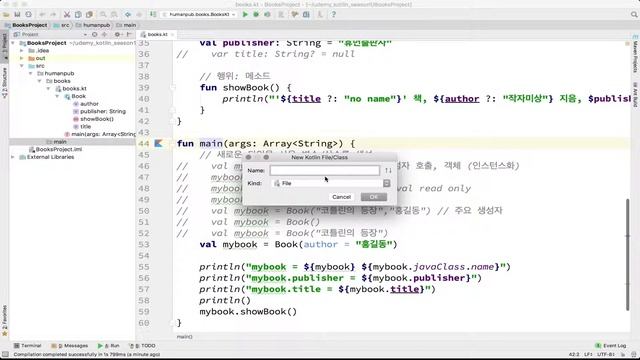This screenshot has width=640, height=360.
Task: Collapse the src folder
Action: click(x=22, y=66)
